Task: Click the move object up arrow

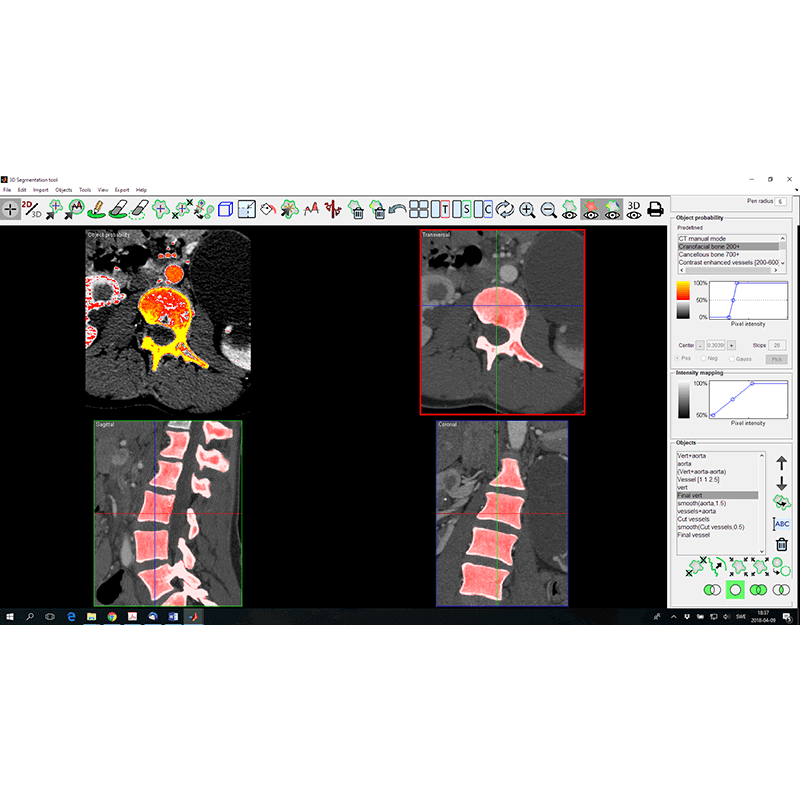Action: (x=781, y=462)
